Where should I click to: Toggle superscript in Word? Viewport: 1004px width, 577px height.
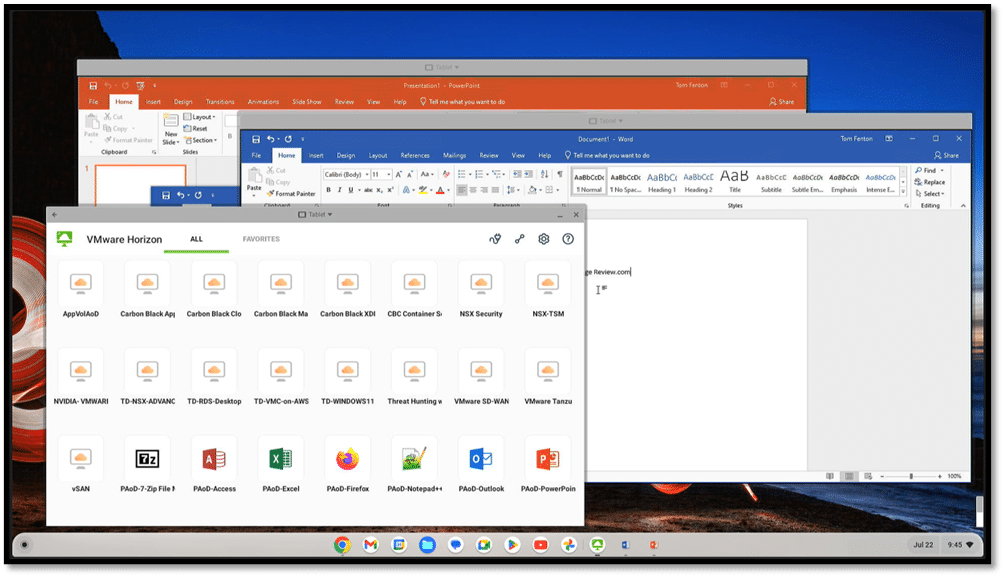point(391,190)
